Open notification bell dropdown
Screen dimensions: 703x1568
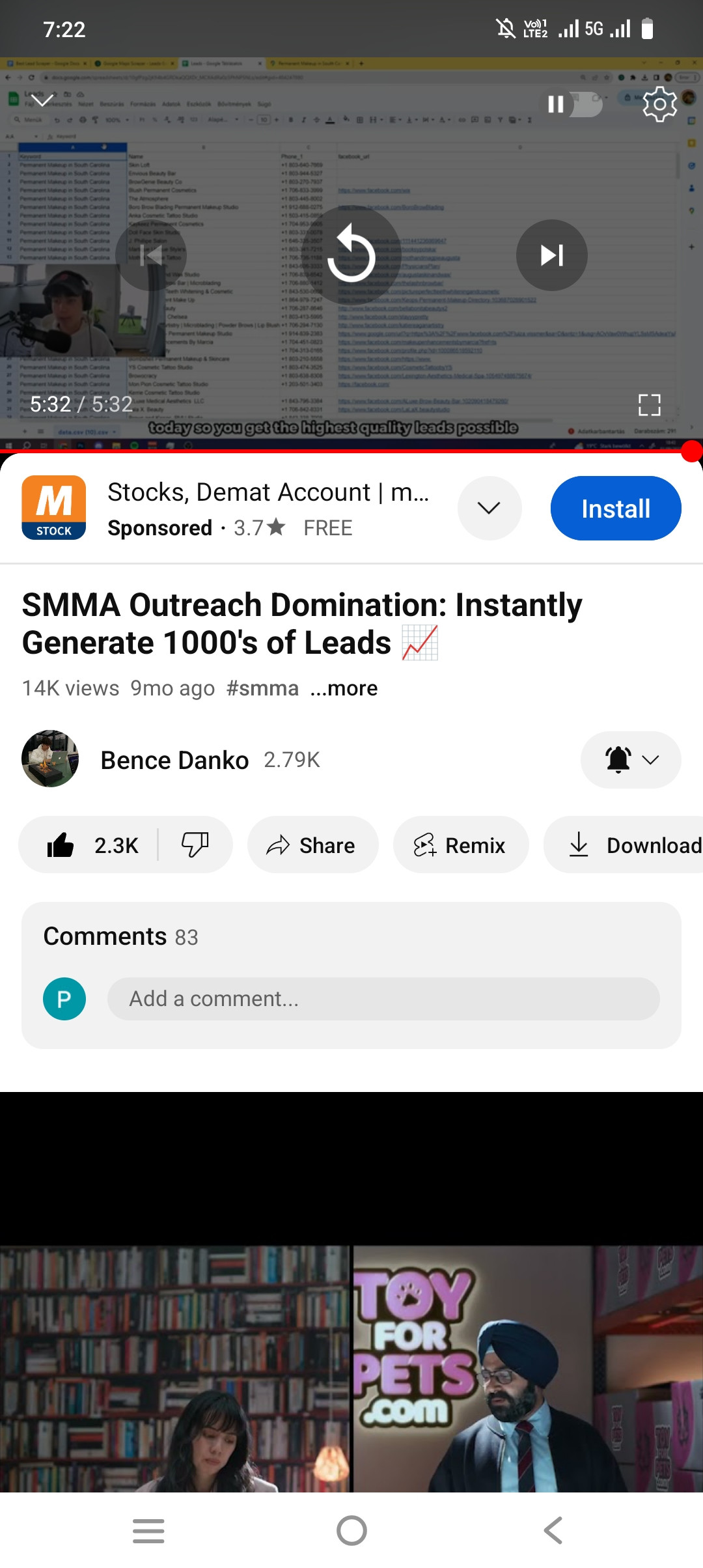[x=630, y=760]
